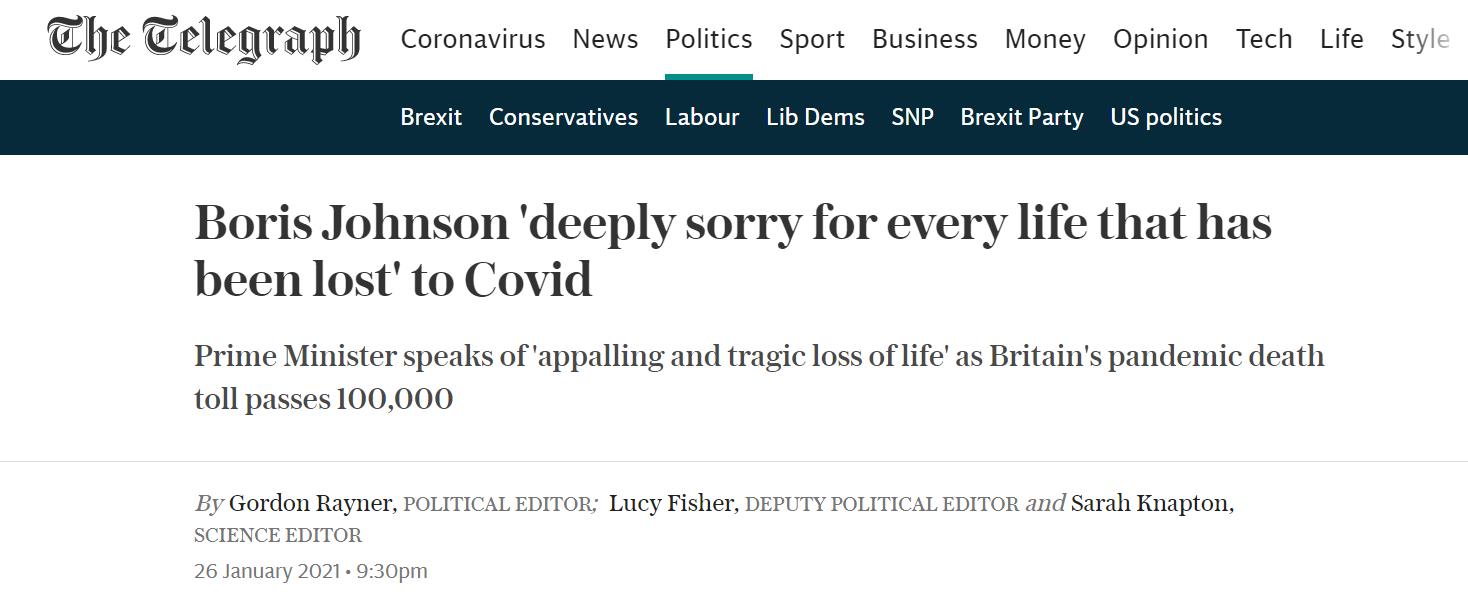Click The Telegraph logo
The height and width of the screenshot is (603, 1468).
(x=203, y=40)
